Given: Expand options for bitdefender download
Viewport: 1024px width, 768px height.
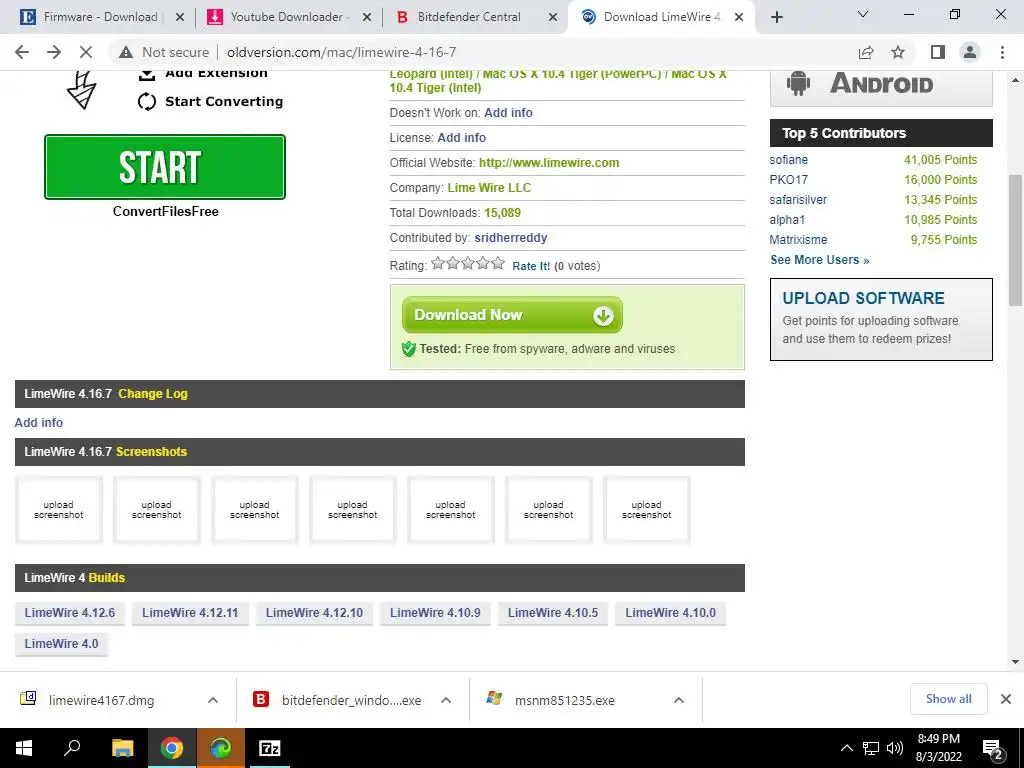Looking at the screenshot, I should click(x=446, y=700).
